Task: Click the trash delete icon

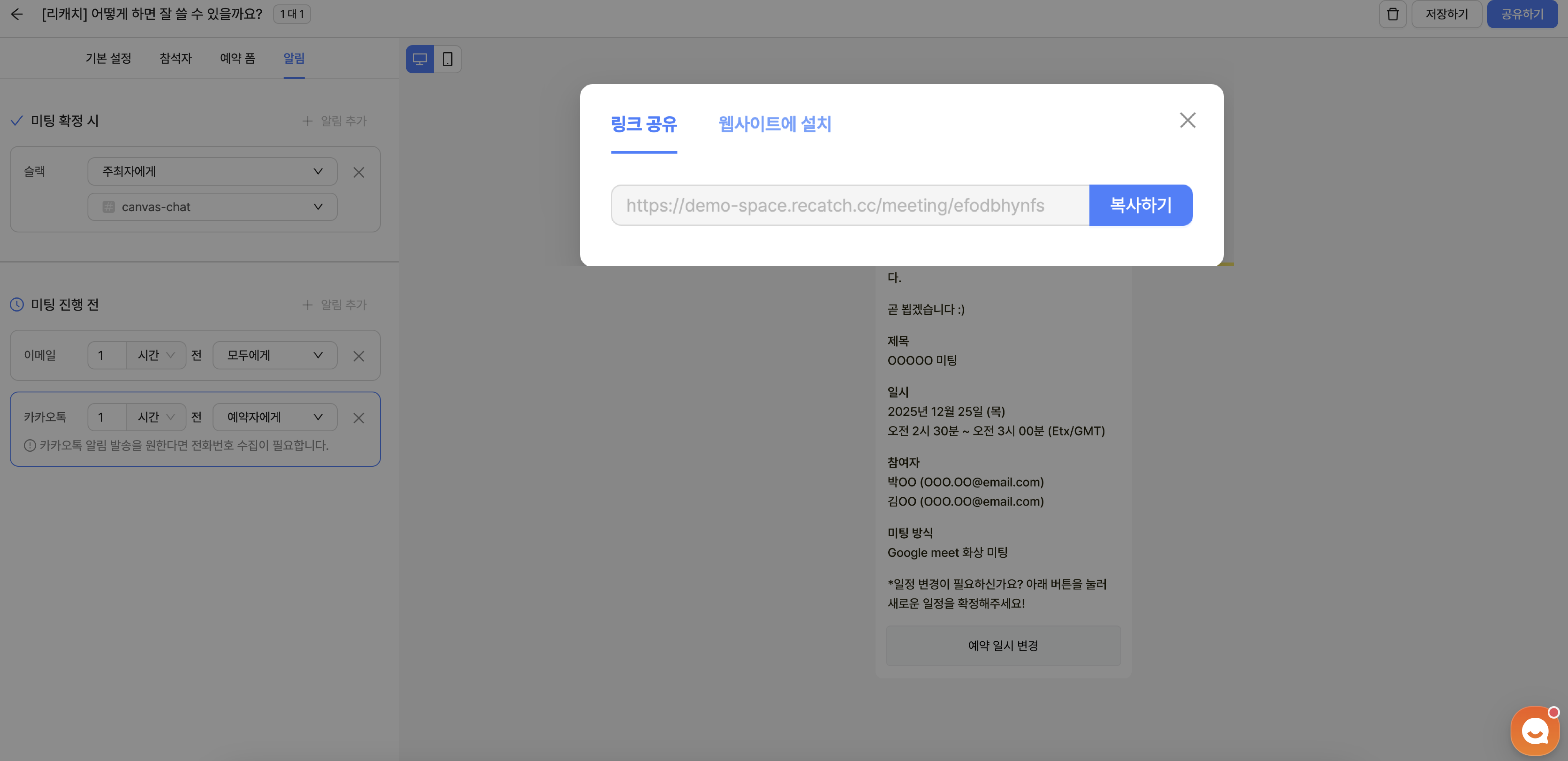Action: (x=1392, y=14)
